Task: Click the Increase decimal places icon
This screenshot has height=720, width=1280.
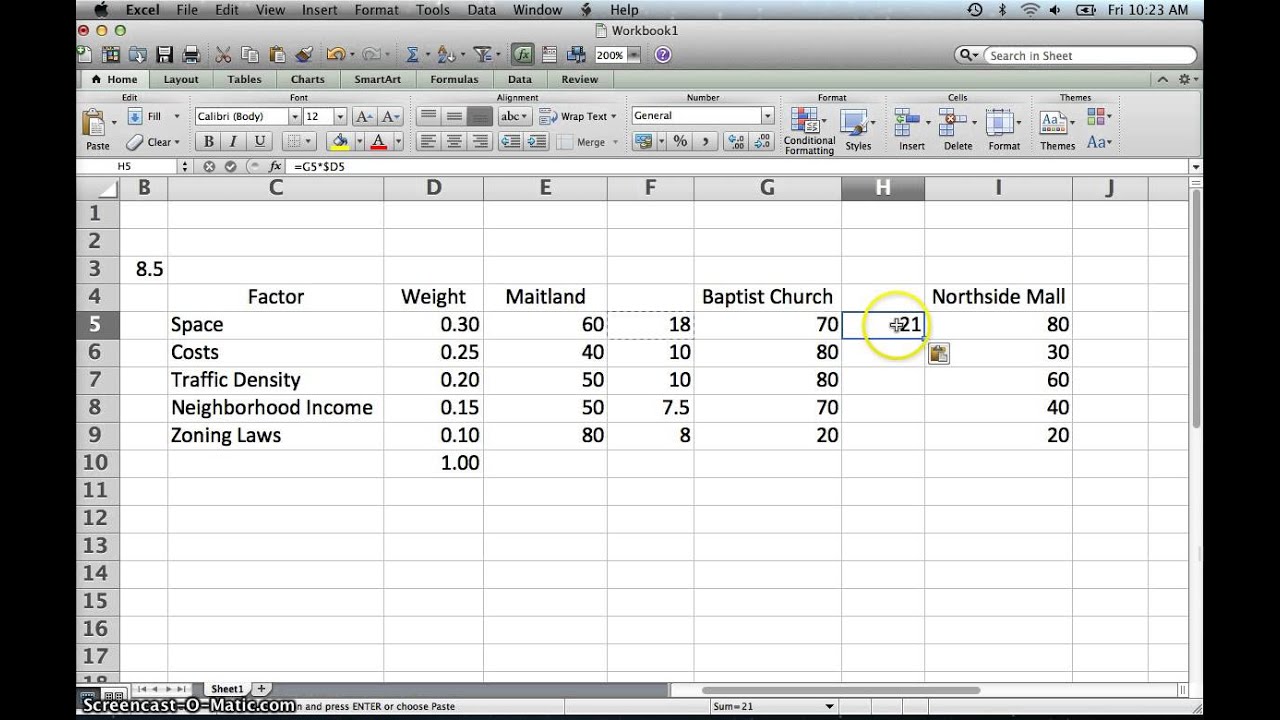Action: 737,142
